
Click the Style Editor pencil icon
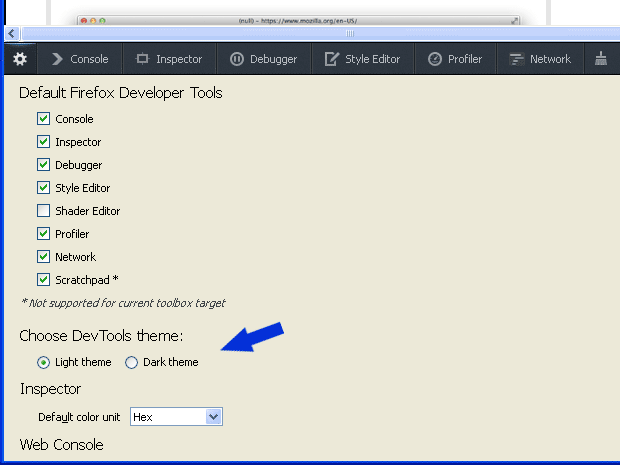click(x=331, y=59)
